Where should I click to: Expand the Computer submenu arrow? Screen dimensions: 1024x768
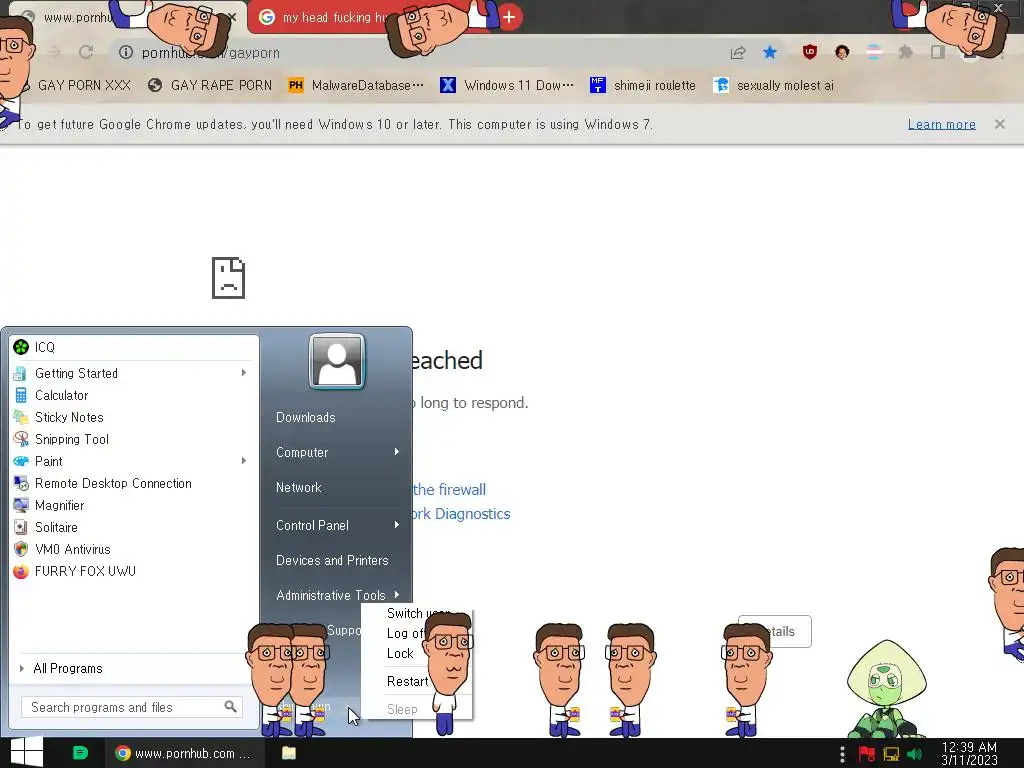(x=396, y=452)
